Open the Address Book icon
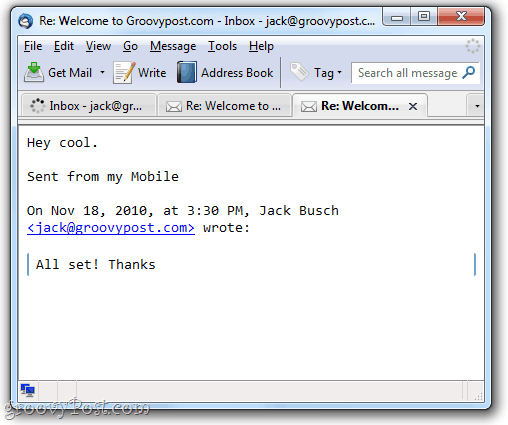This screenshot has height=425, width=508. (x=186, y=72)
